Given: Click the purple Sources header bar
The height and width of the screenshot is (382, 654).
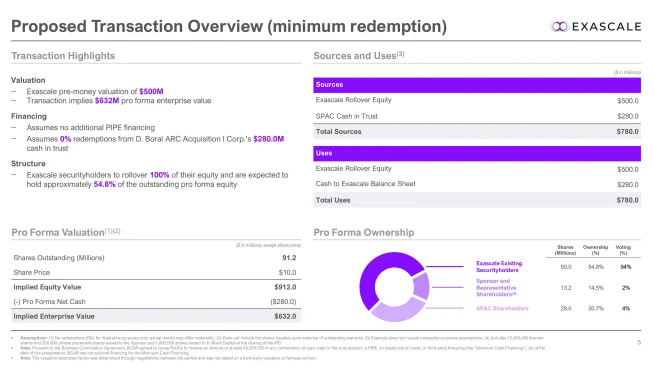Looking at the screenshot, I should click(x=477, y=85).
